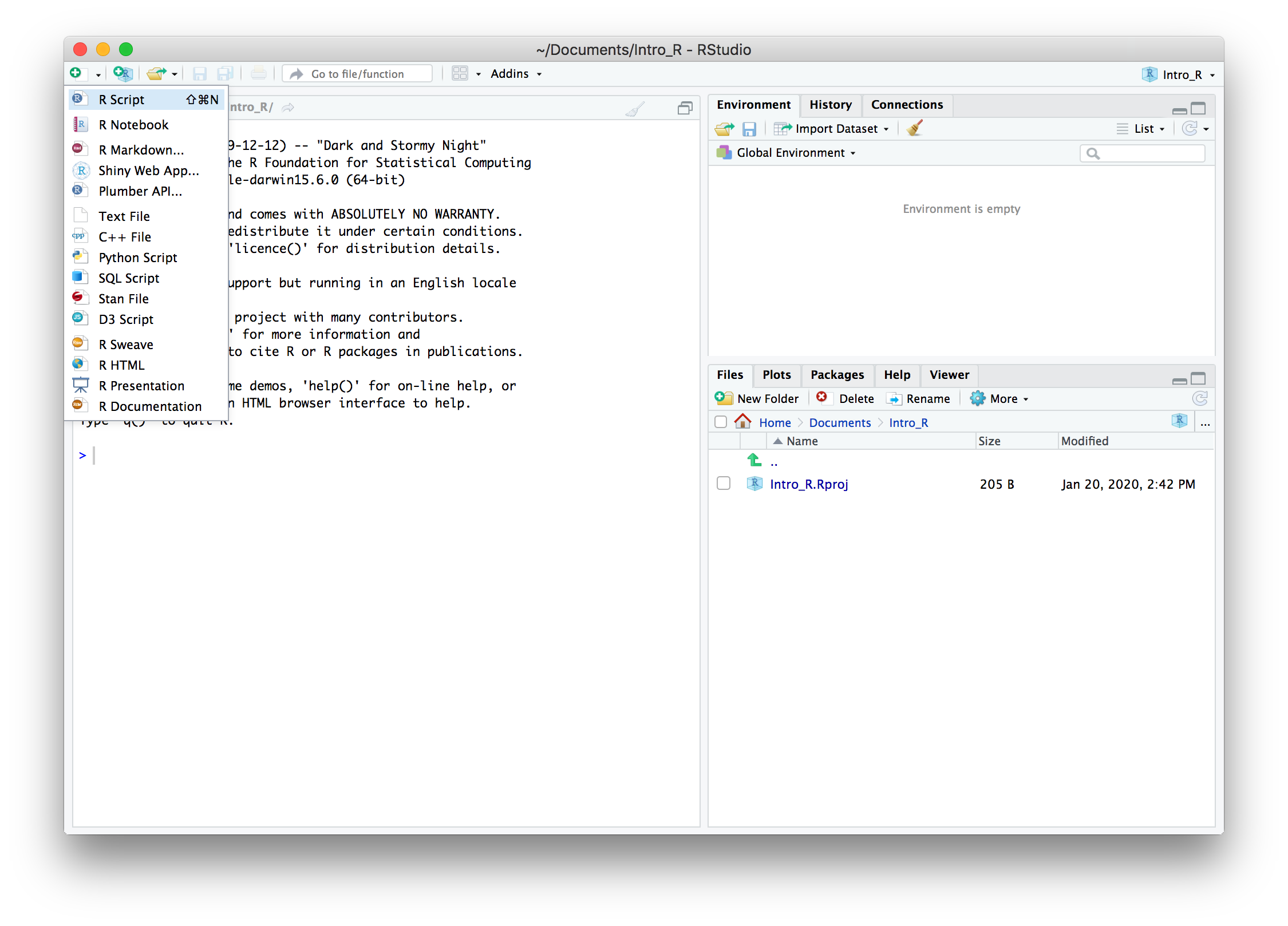Clear environment objects with the broom icon
This screenshot has height=926, width=1288.
[x=915, y=128]
